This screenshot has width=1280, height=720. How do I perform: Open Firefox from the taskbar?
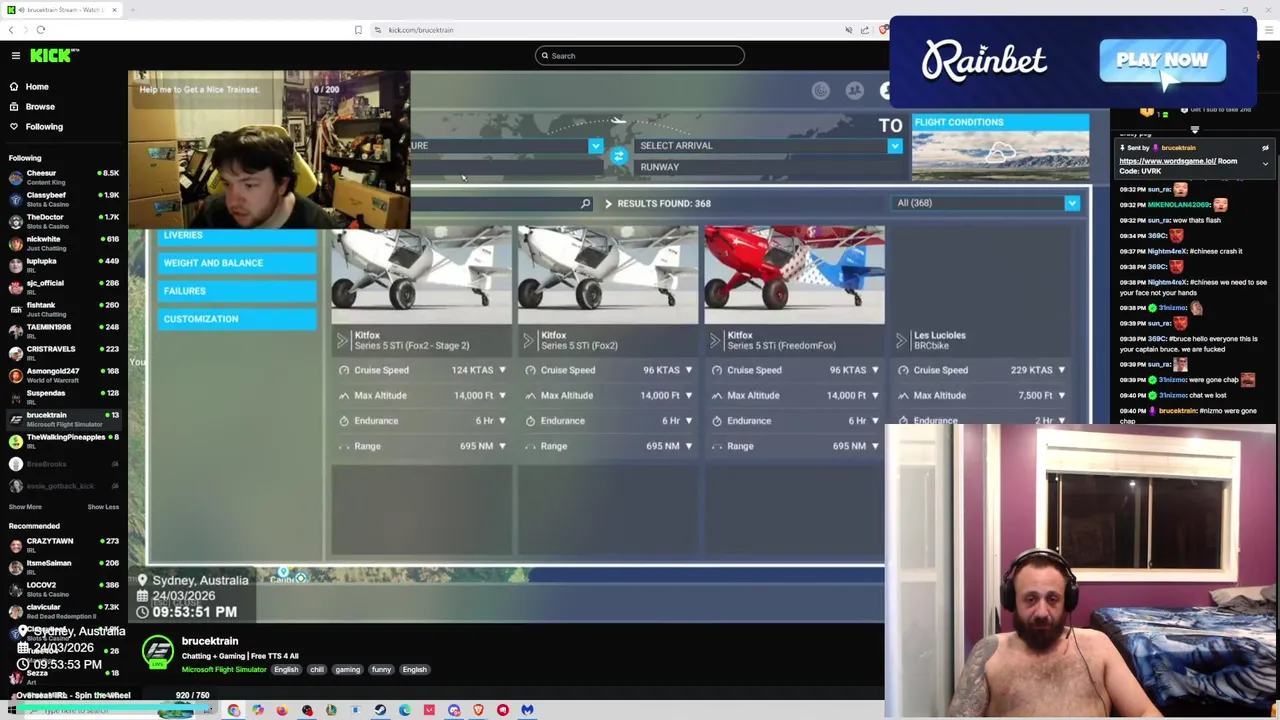point(282,711)
